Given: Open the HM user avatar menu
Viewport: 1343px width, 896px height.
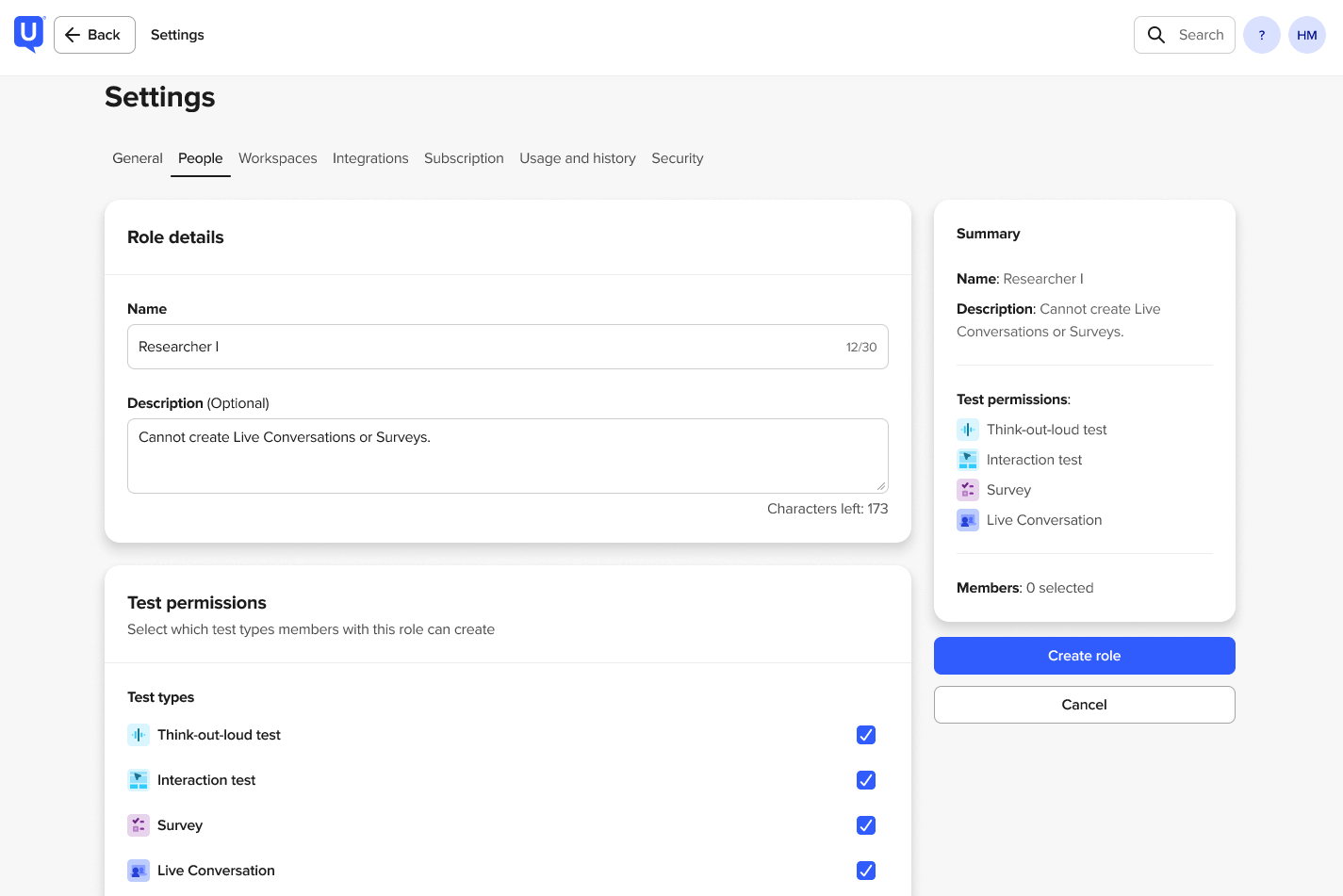Looking at the screenshot, I should (1306, 35).
